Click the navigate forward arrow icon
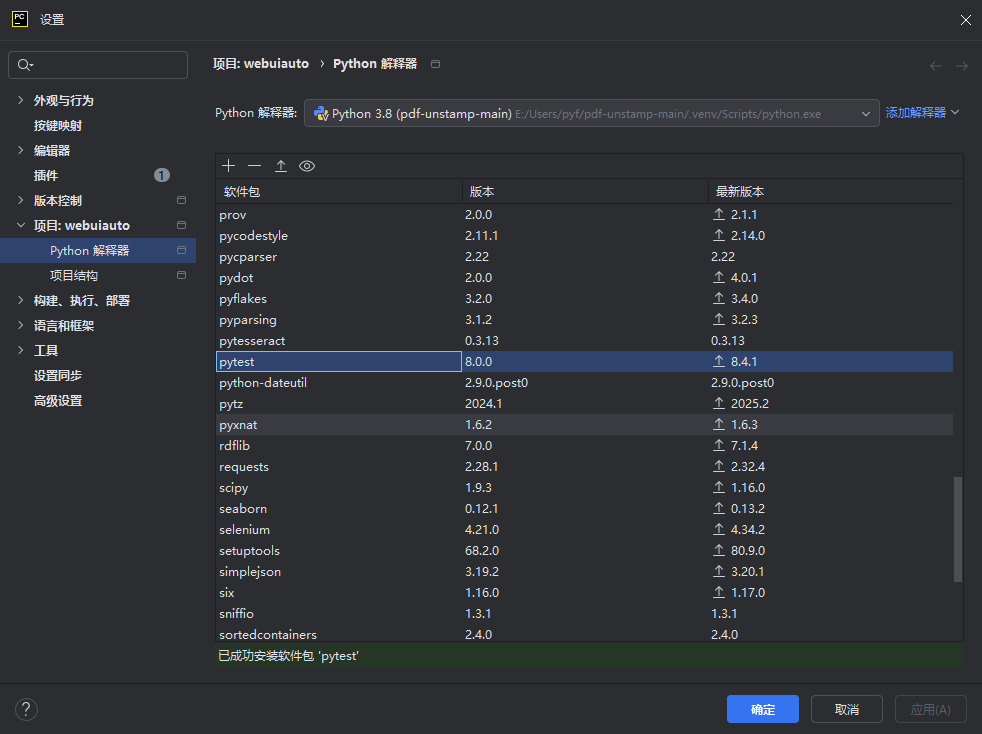 pos(962,66)
